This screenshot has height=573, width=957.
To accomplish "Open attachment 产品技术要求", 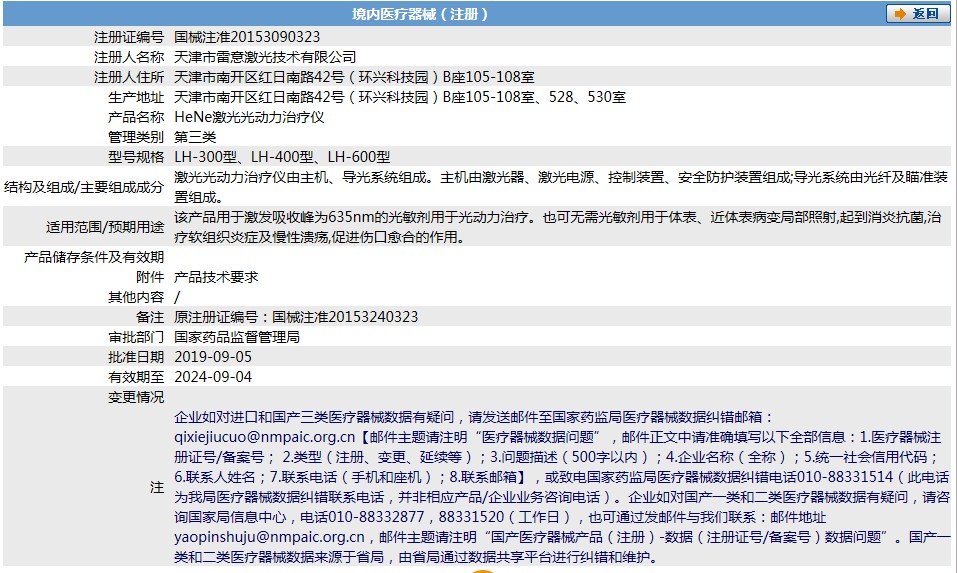I will (216, 277).
